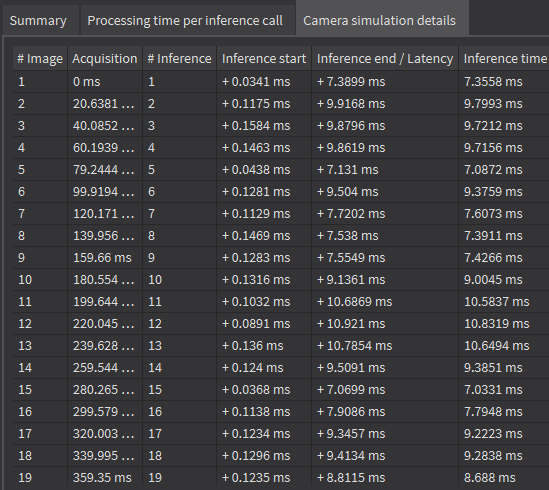549x490 pixels.
Task: Select acquisition cell '259.544 ...'
Action: pos(105,368)
